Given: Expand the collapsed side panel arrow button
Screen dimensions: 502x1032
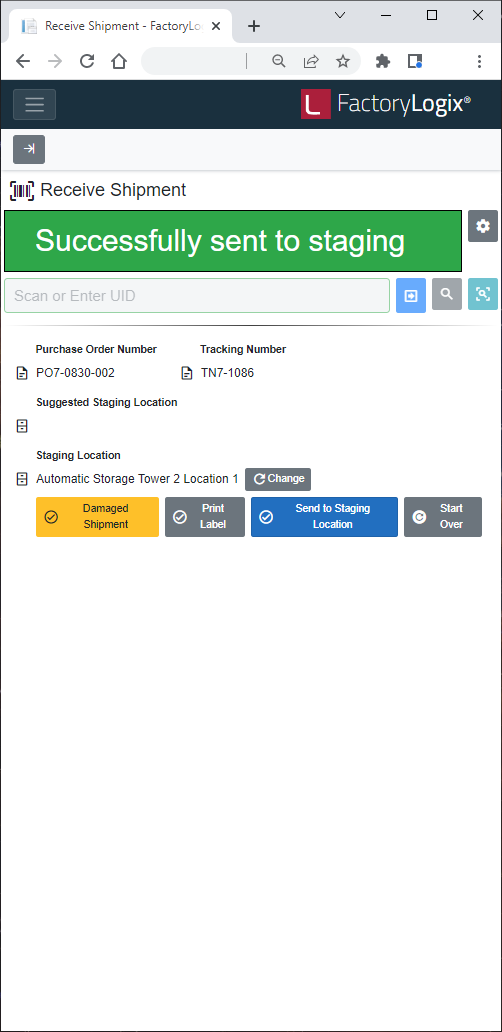Looking at the screenshot, I should tap(29, 149).
